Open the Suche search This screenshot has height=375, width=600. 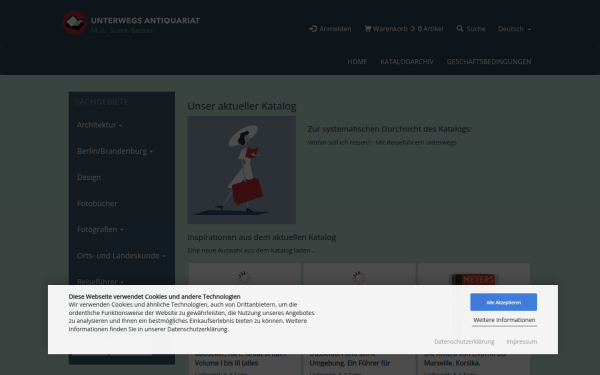[x=471, y=29]
